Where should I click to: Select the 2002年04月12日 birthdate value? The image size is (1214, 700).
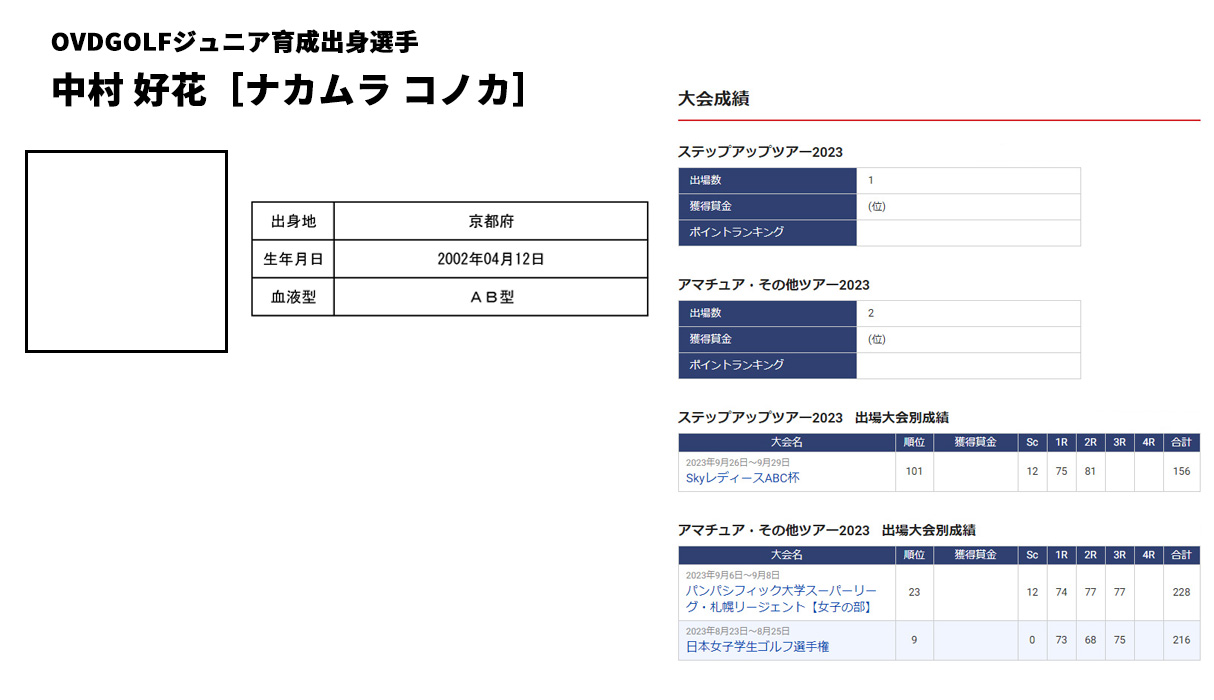point(490,259)
